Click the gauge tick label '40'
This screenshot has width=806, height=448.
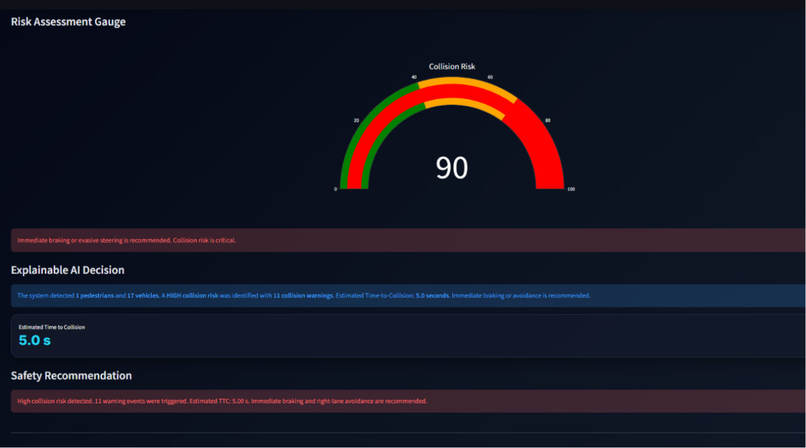(414, 77)
